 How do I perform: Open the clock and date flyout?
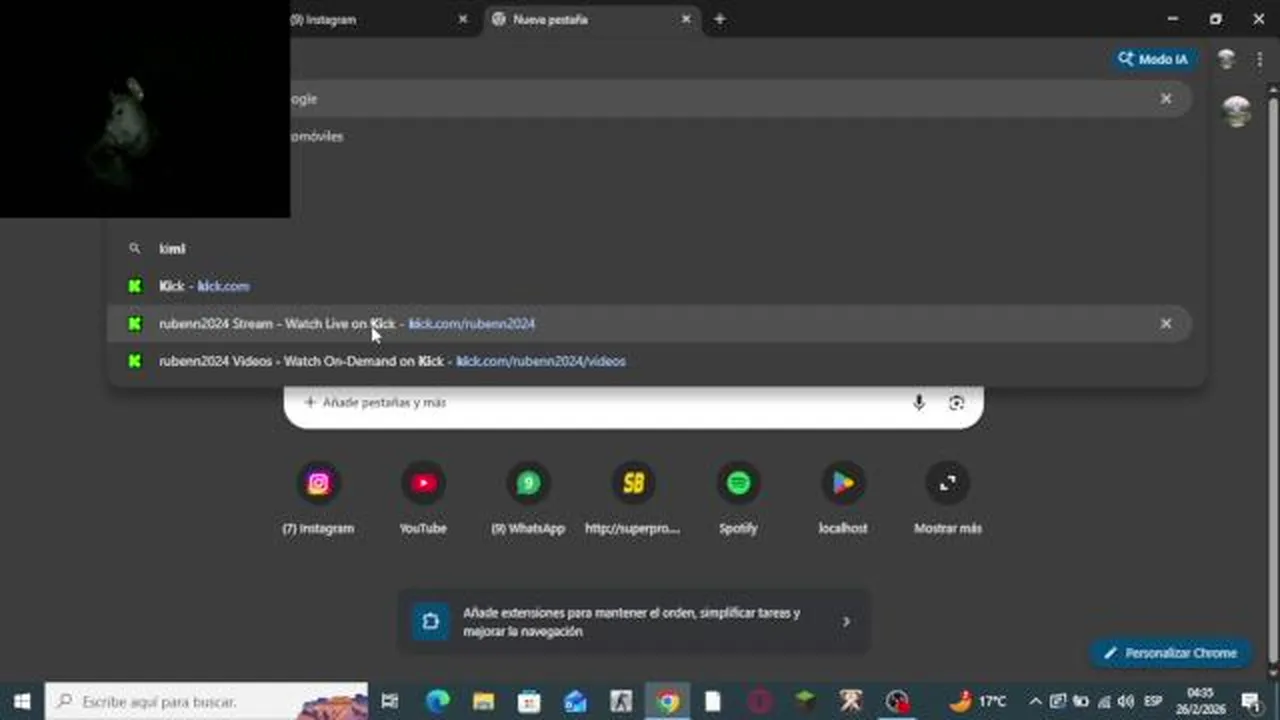(x=1200, y=702)
